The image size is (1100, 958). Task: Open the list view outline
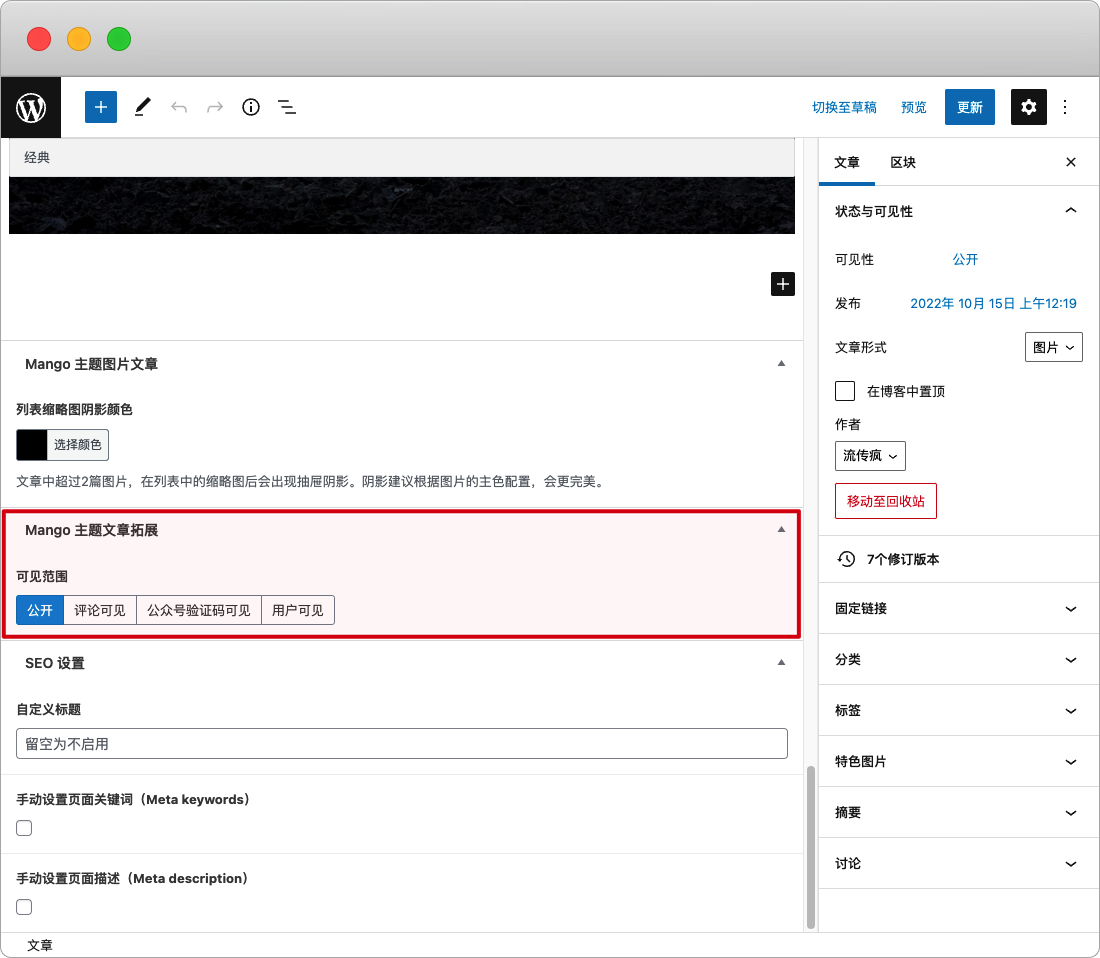[x=287, y=107]
